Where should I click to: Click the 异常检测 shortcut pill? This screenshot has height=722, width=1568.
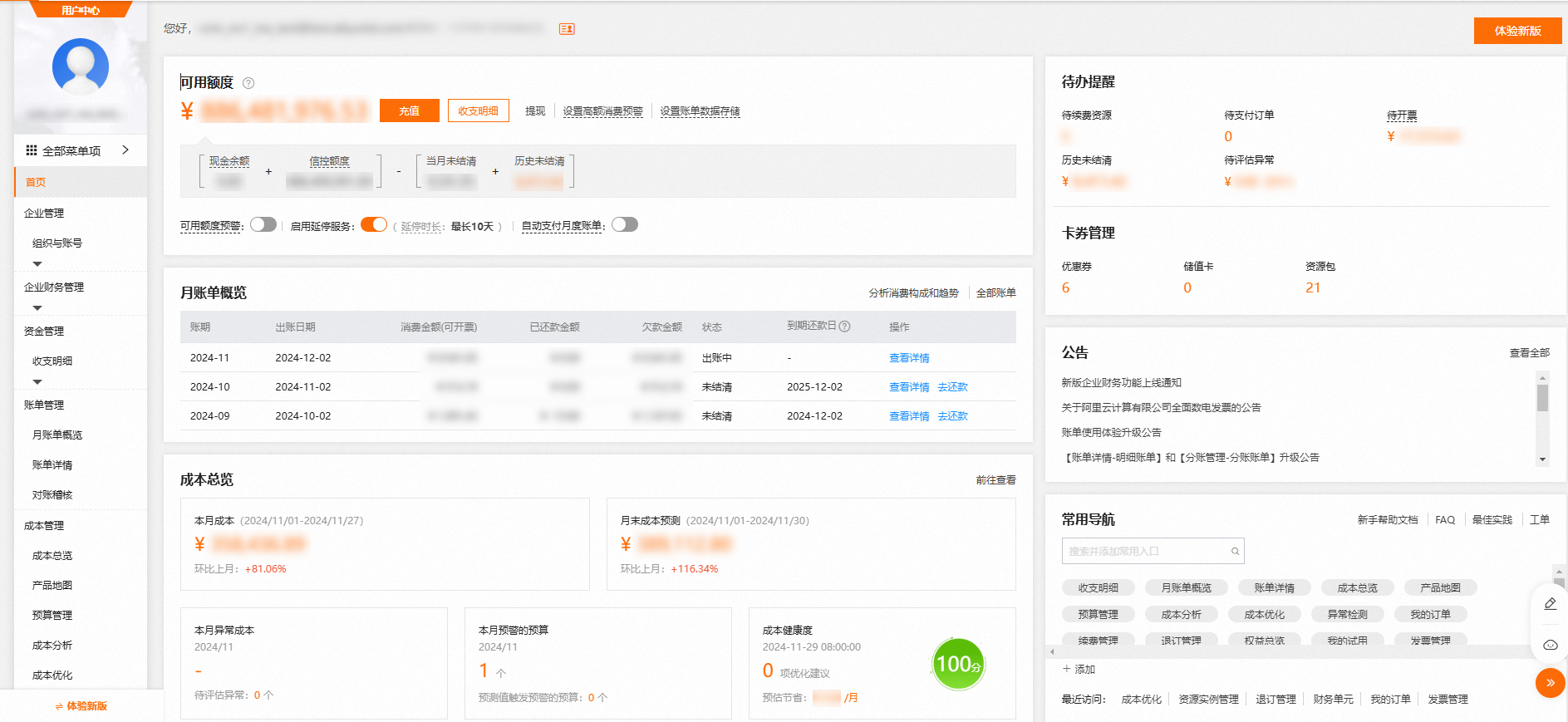tap(1347, 615)
